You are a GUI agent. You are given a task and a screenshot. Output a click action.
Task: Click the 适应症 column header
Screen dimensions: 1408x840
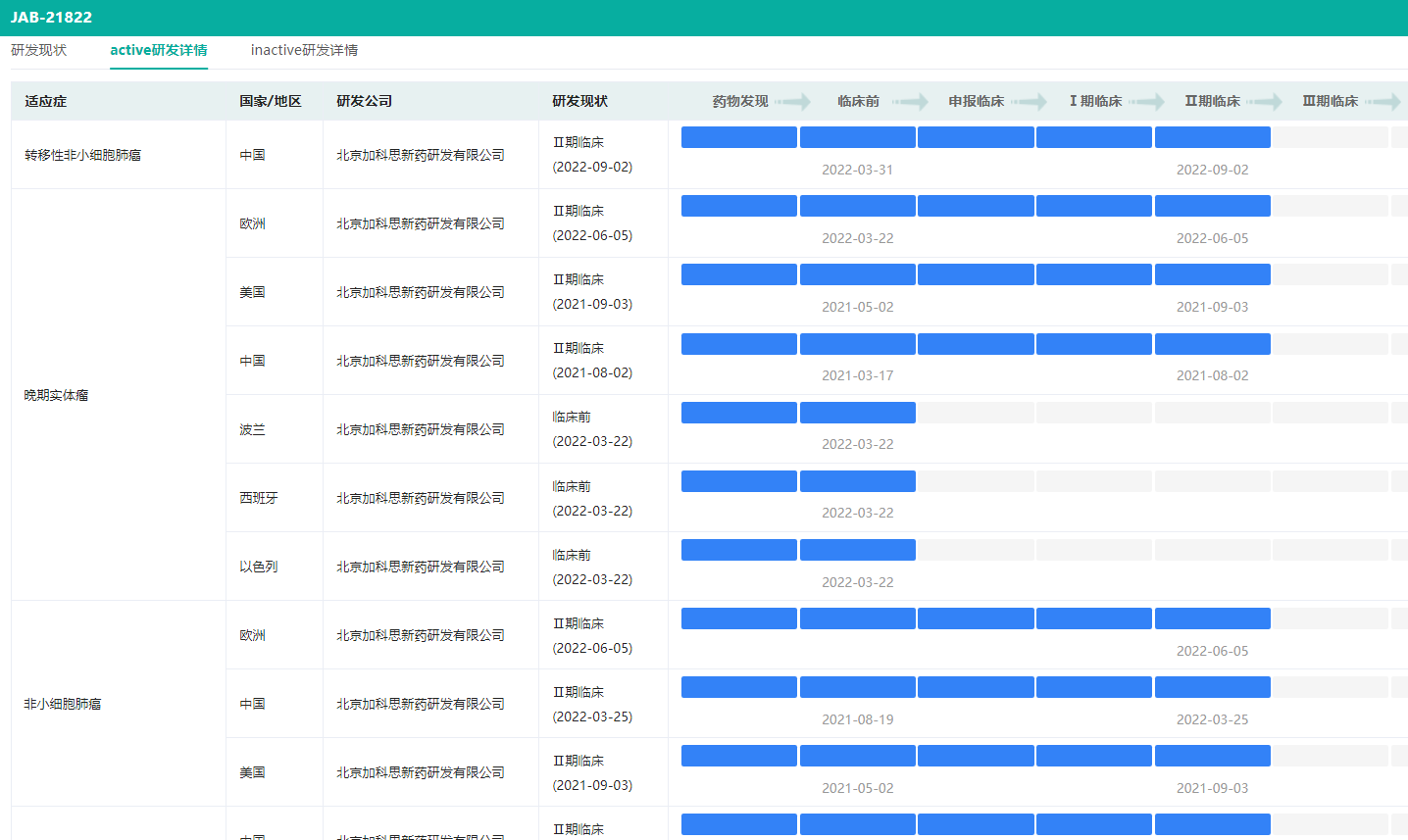coord(46,101)
